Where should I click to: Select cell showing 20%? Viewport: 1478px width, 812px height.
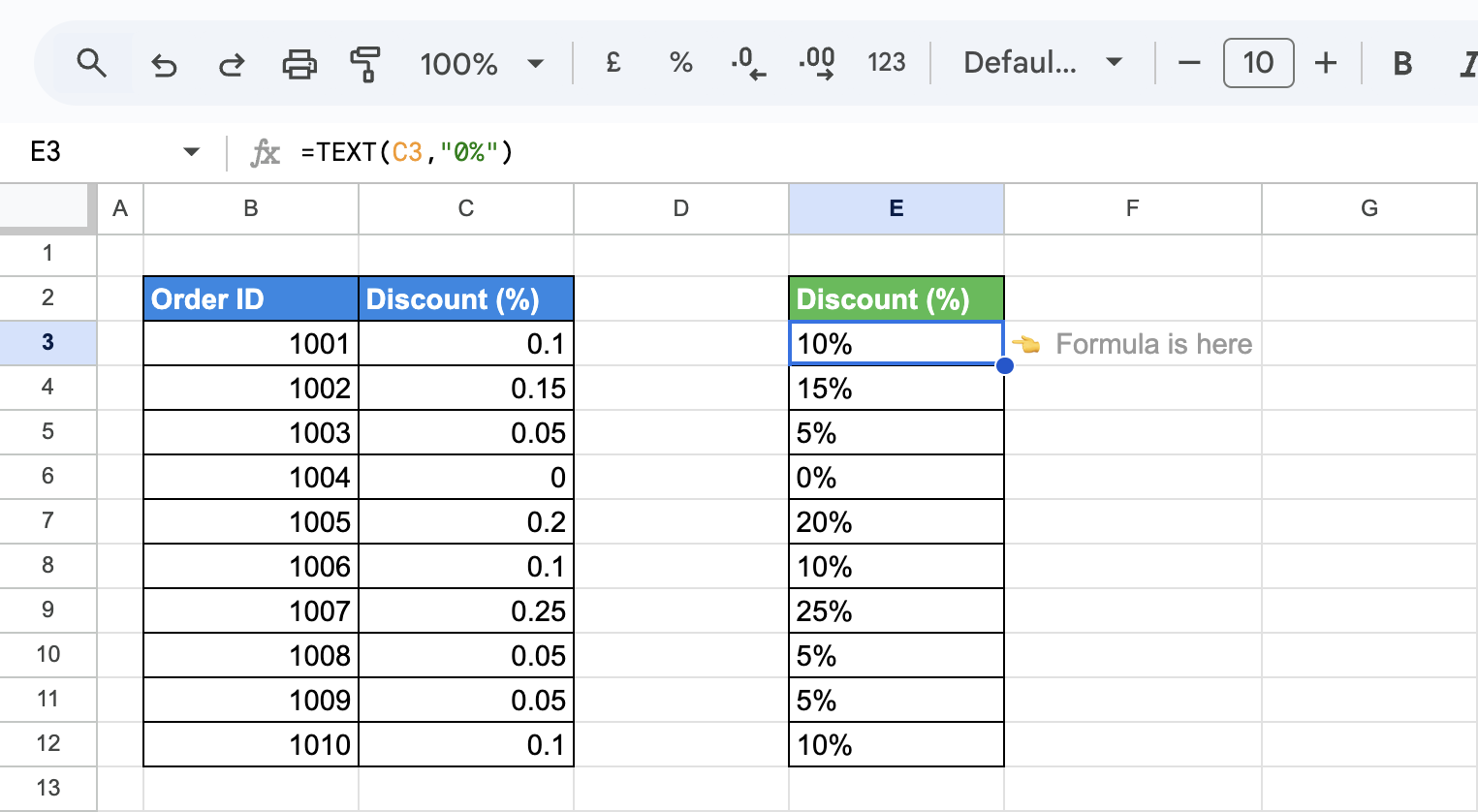tap(896, 521)
